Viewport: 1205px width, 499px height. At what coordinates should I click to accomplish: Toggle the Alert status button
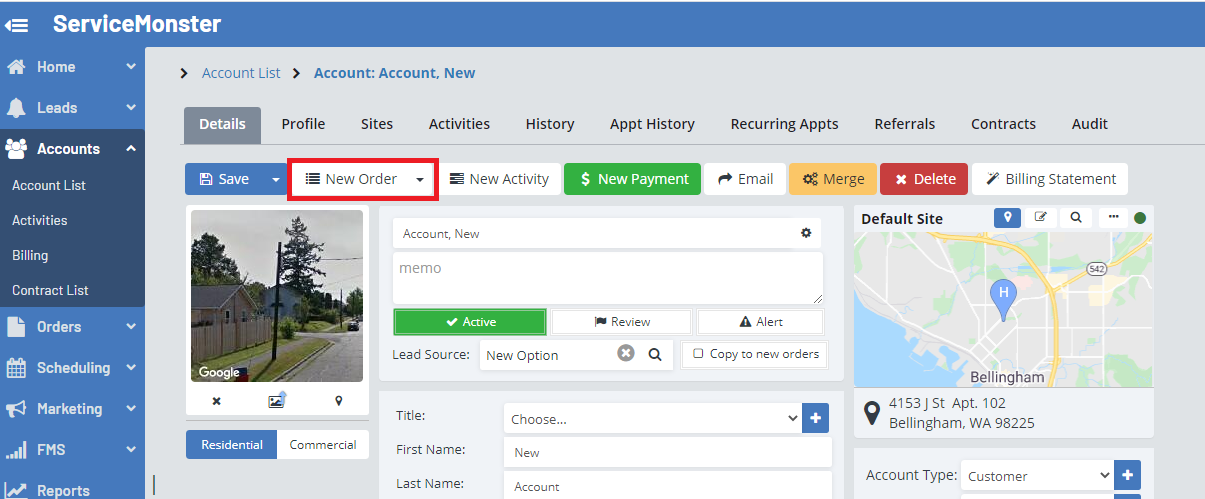pyautogui.click(x=760, y=322)
